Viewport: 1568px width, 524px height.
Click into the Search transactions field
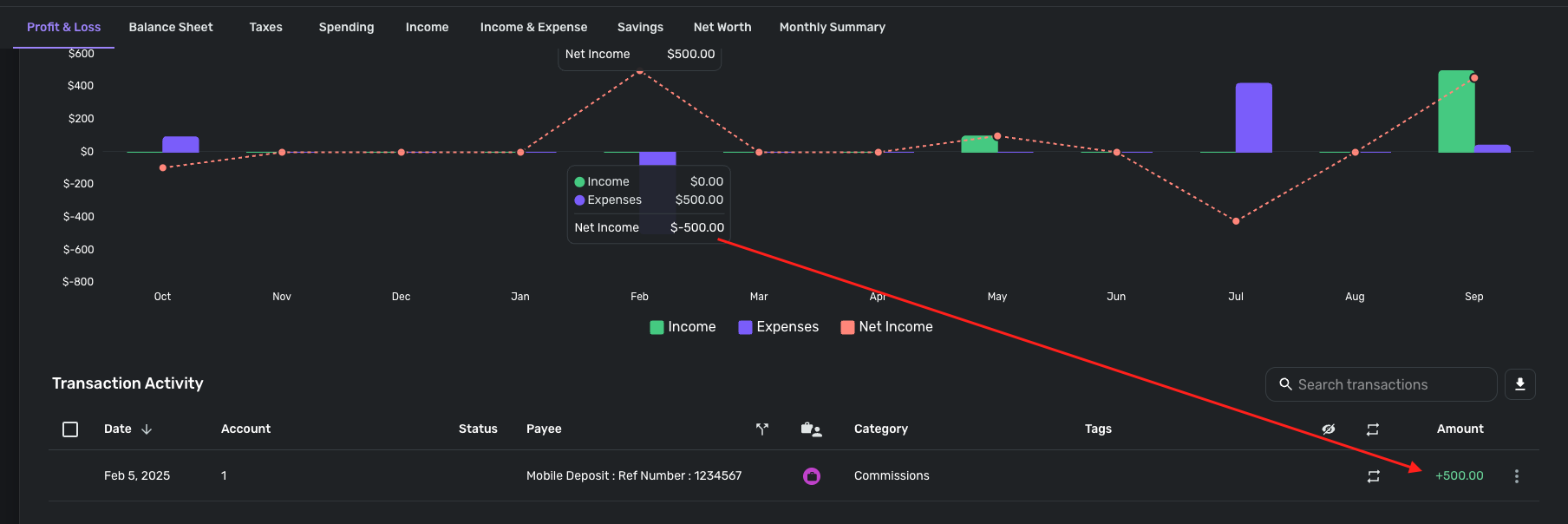coord(1388,384)
